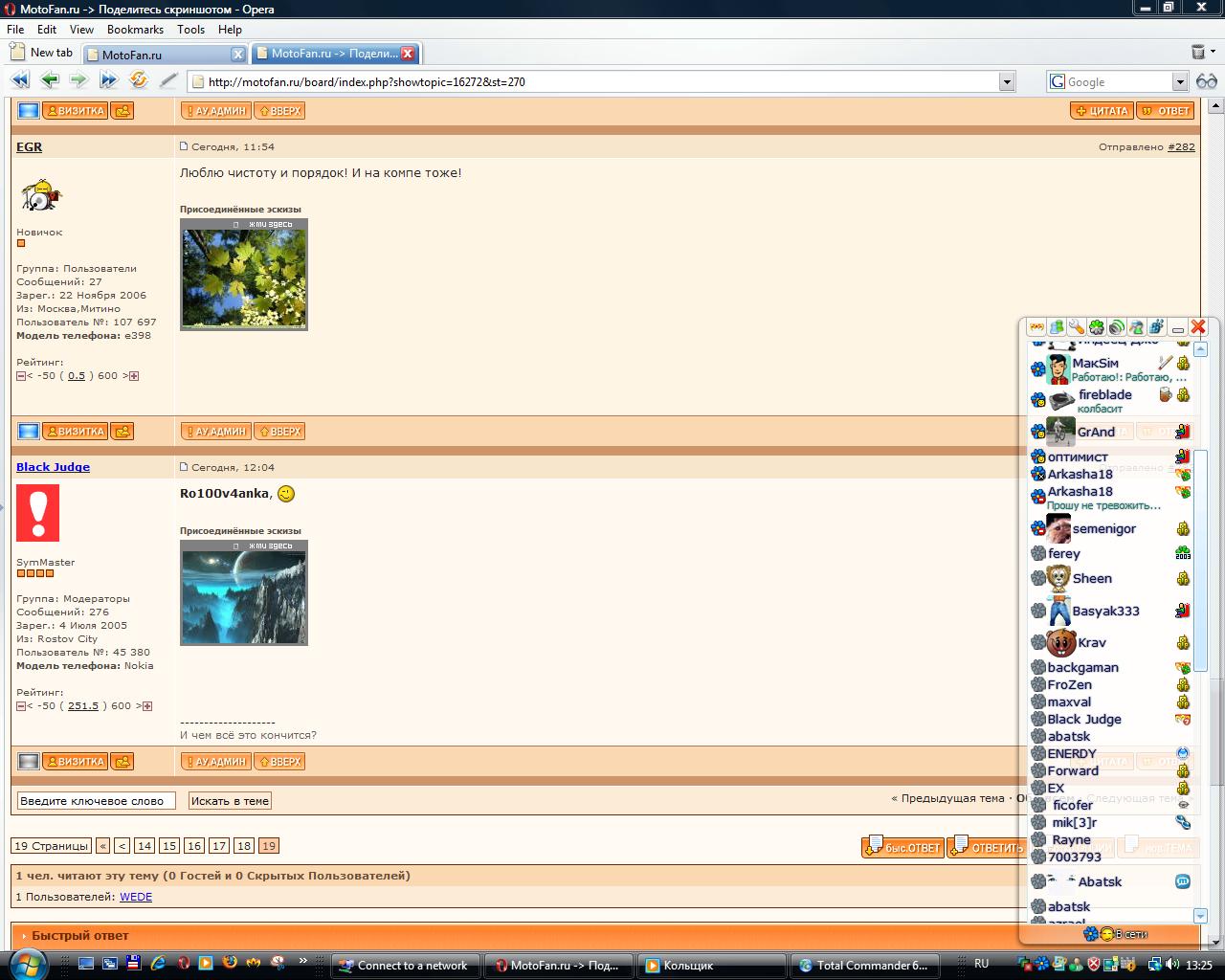Open the Edit menu

pyautogui.click(x=47, y=30)
